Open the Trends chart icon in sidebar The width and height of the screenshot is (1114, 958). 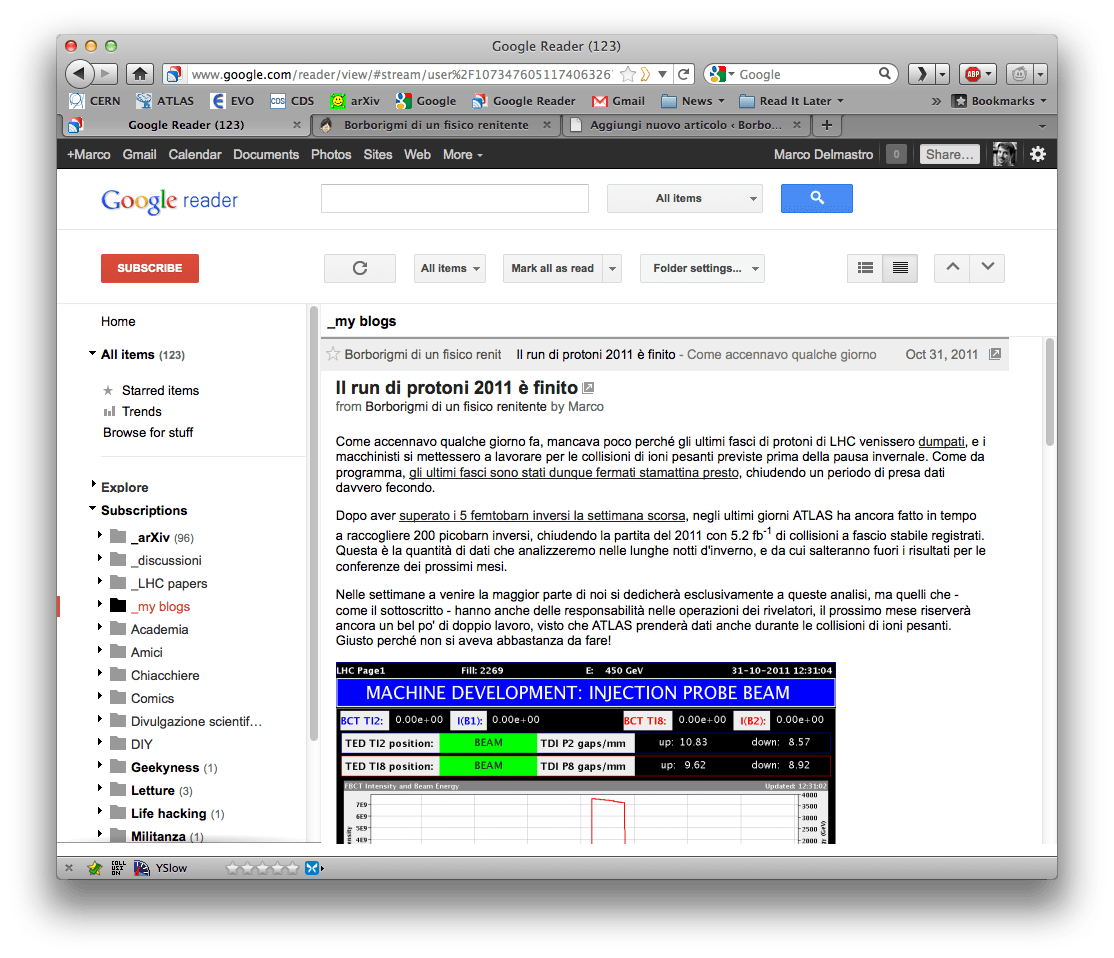(x=109, y=411)
